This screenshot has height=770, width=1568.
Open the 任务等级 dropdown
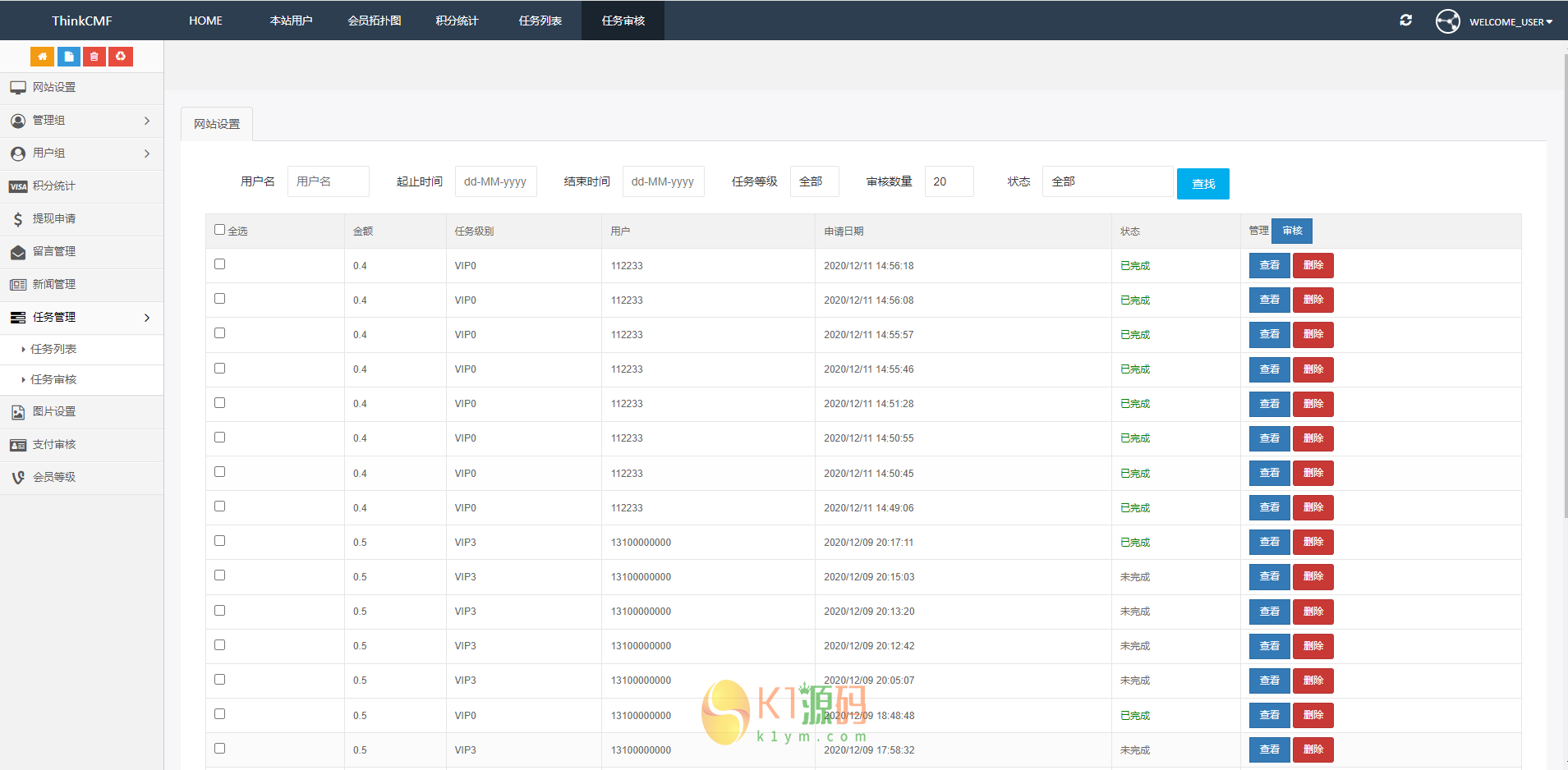[814, 181]
